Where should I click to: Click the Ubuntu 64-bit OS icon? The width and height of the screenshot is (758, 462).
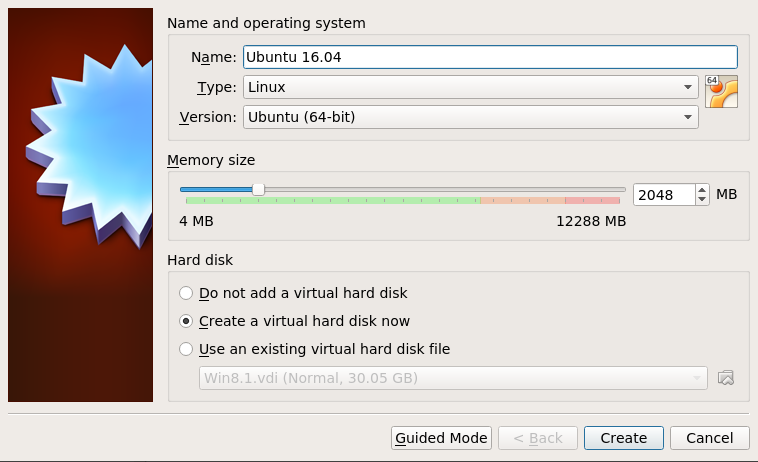click(721, 90)
